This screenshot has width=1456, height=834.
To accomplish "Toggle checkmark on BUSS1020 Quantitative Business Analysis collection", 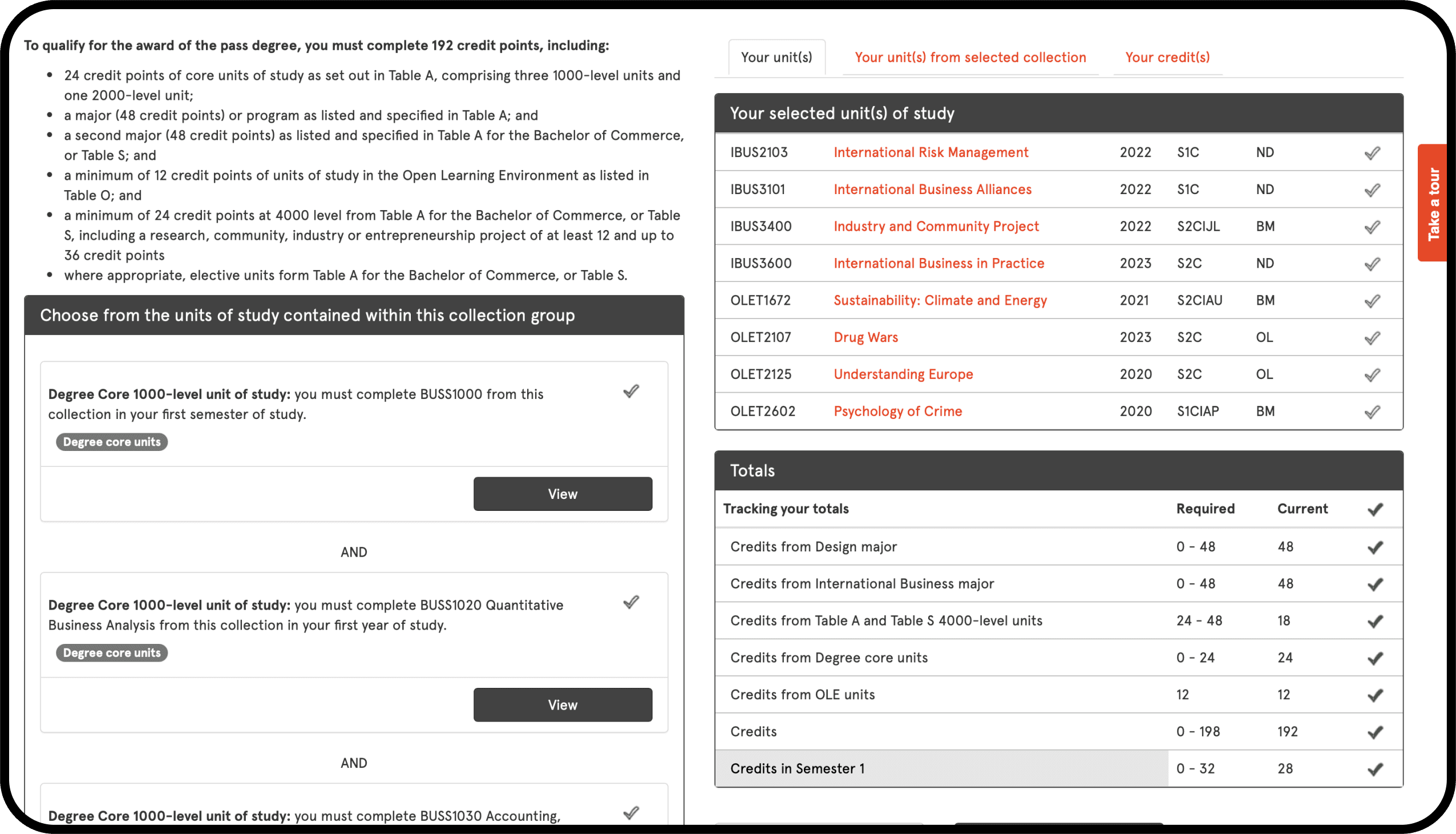I will 630,603.
